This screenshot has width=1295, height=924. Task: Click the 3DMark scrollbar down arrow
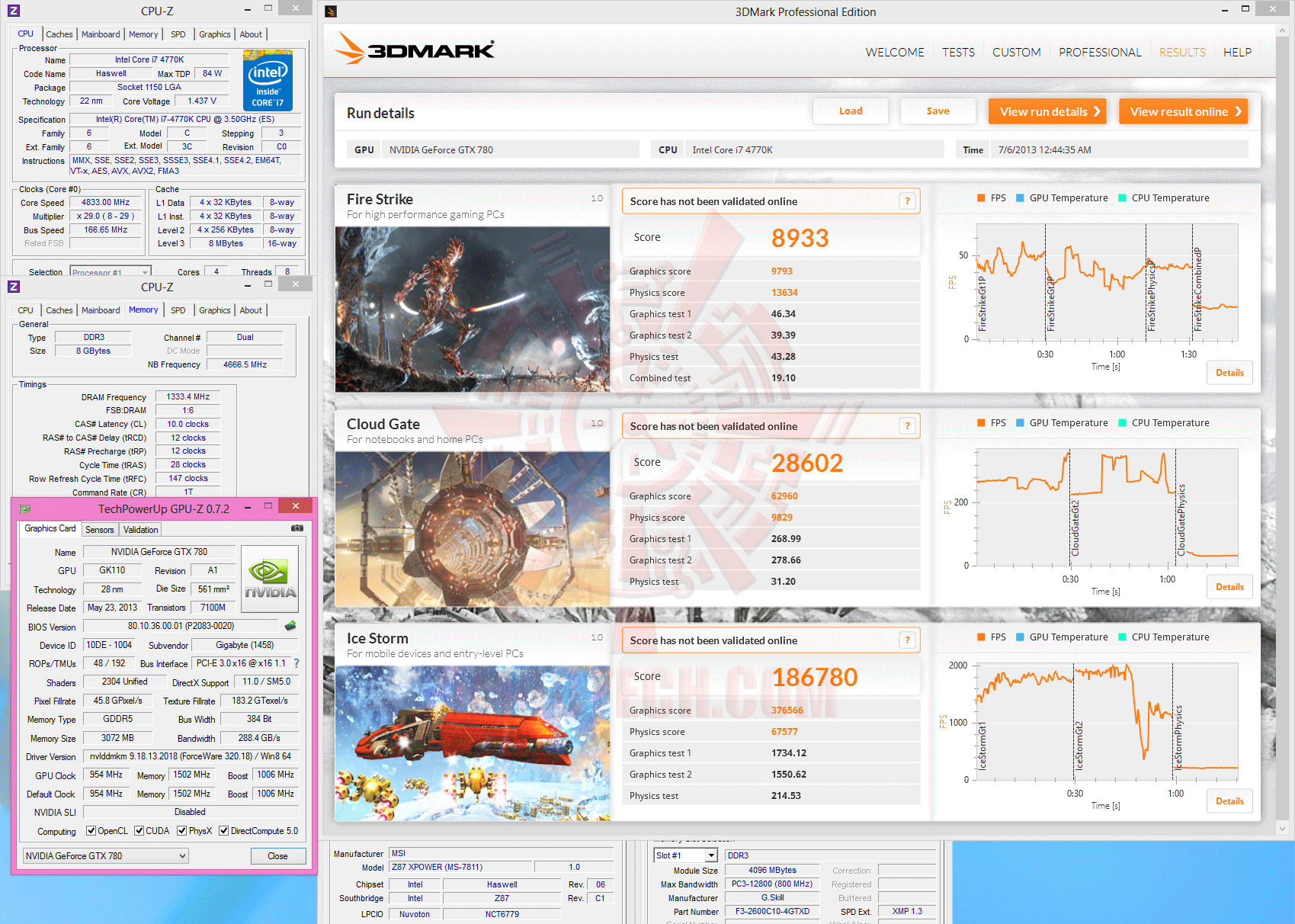(1282, 829)
